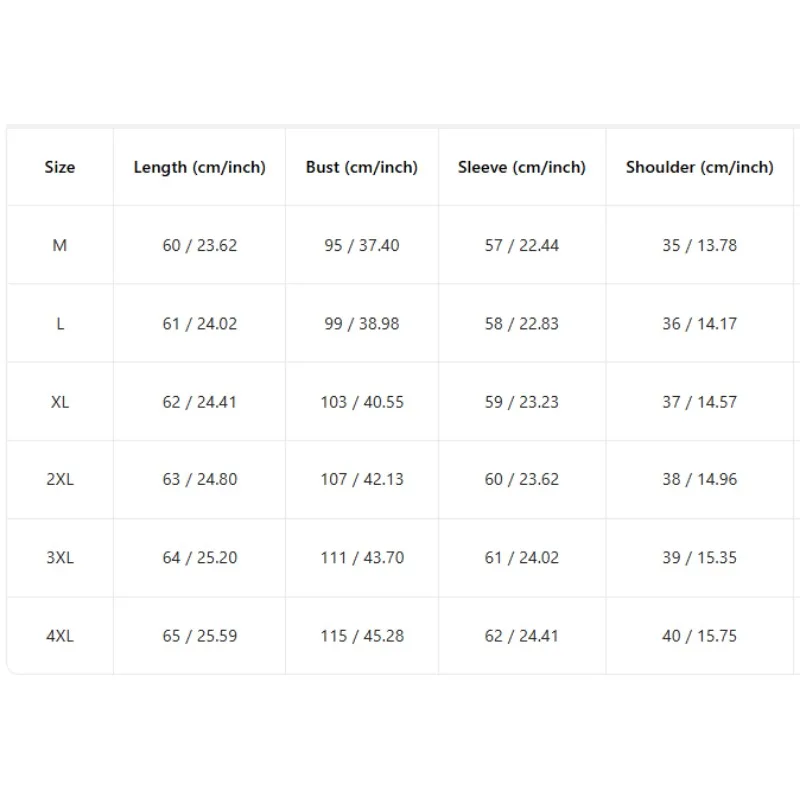Viewport: 800px width, 800px height.
Task: Click the L size row label
Action: (x=60, y=324)
